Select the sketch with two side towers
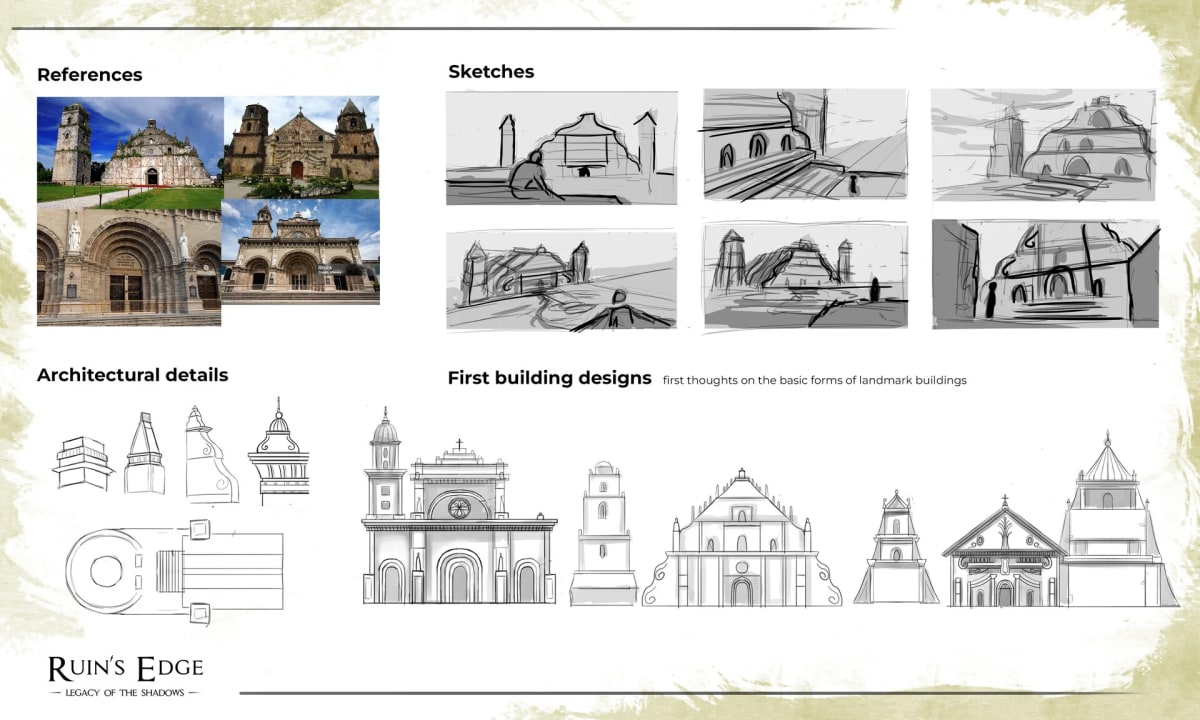 tap(561, 279)
